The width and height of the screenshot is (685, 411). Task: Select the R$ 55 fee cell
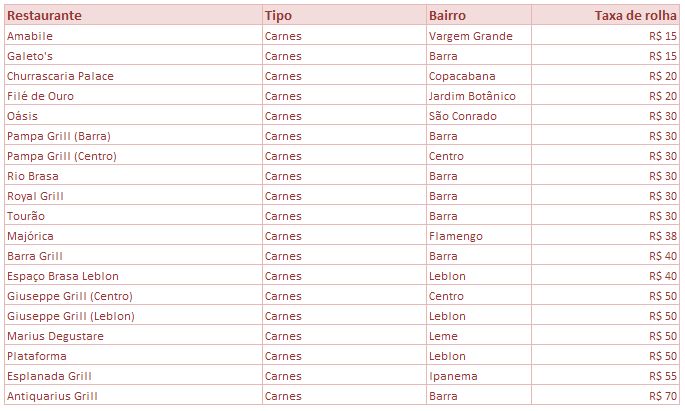coord(605,376)
